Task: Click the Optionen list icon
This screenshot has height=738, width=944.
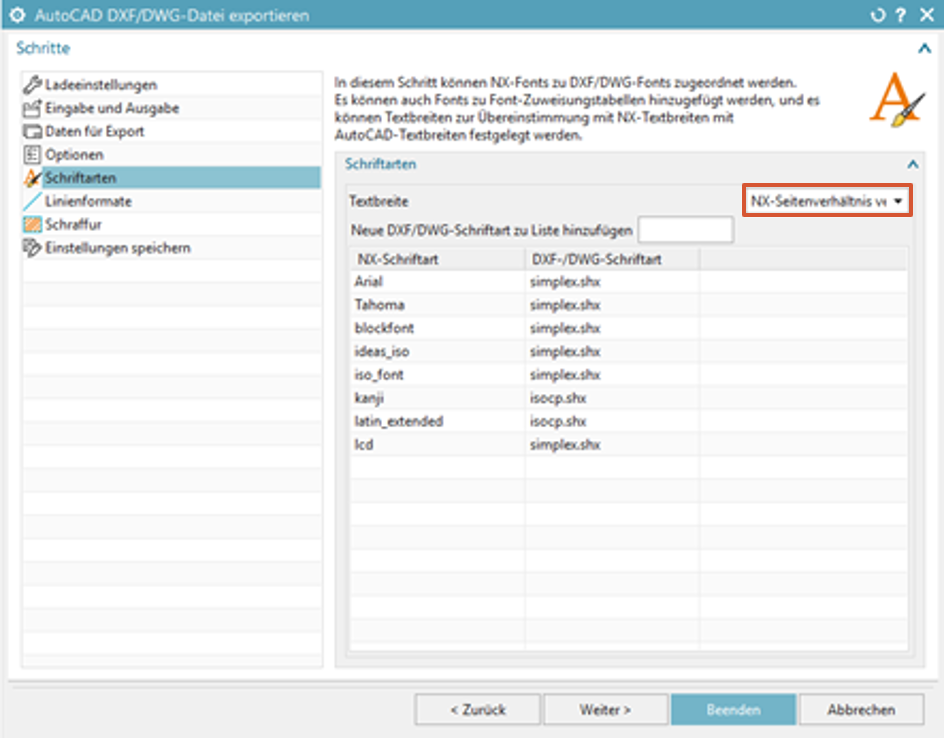Action: 32,155
